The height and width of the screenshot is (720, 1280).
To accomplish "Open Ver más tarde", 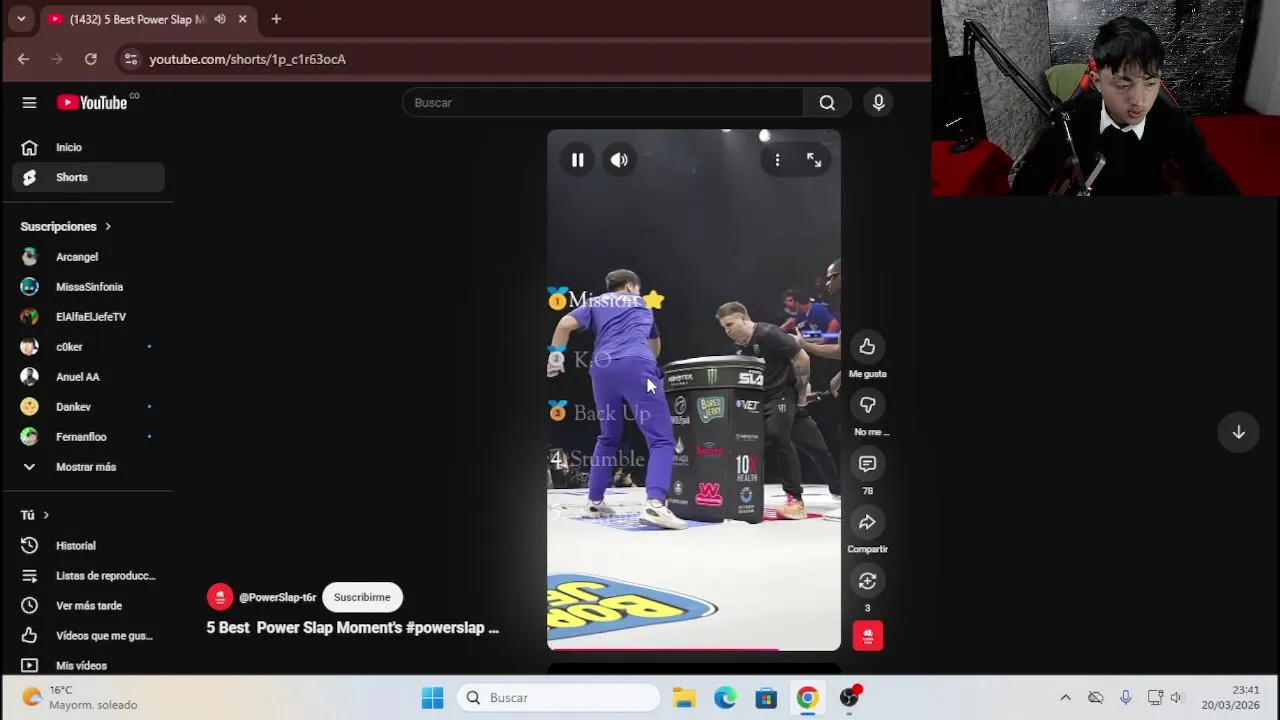I will click(x=88, y=606).
